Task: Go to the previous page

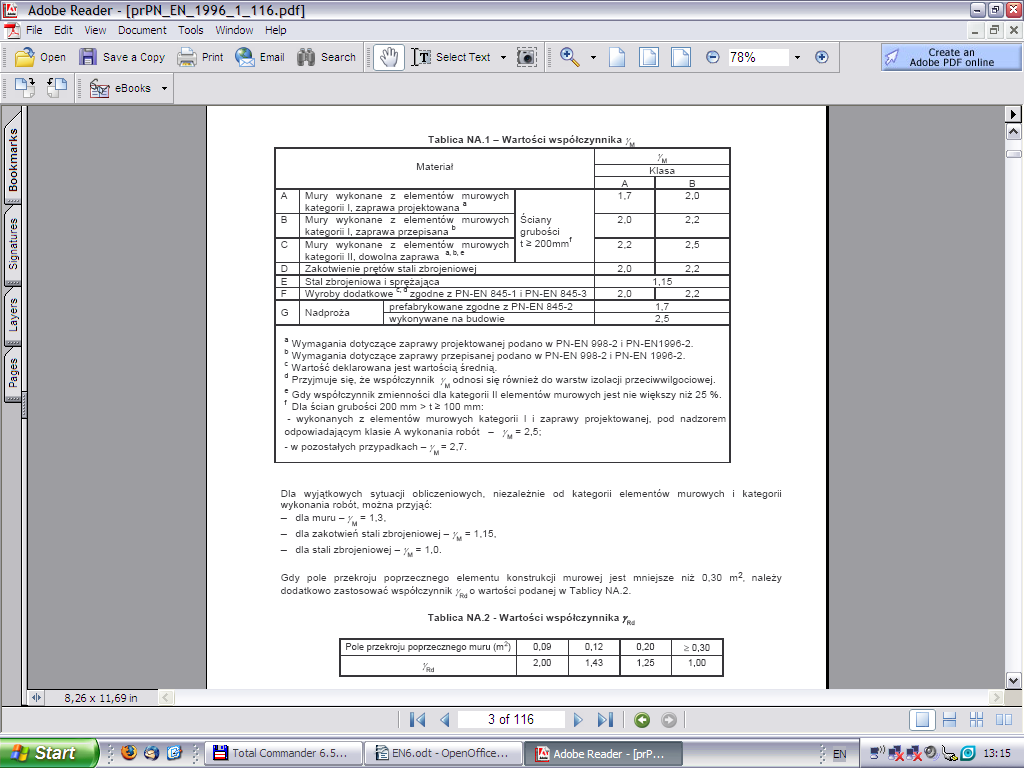Action: point(445,720)
